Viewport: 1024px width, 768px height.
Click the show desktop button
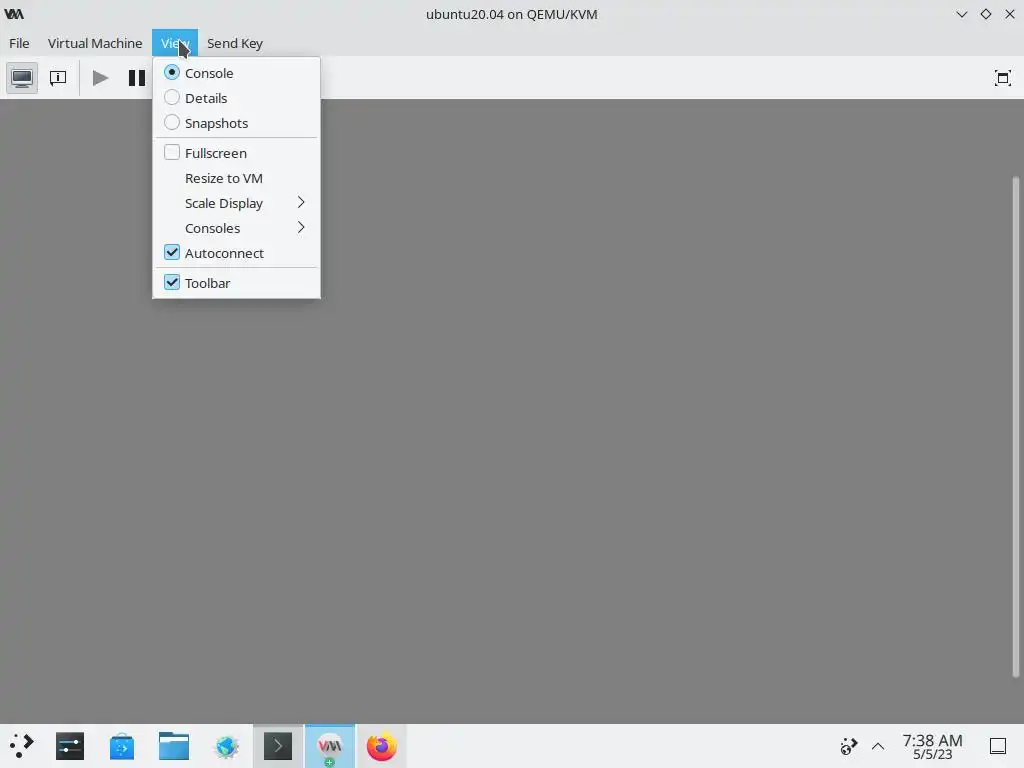click(x=998, y=746)
